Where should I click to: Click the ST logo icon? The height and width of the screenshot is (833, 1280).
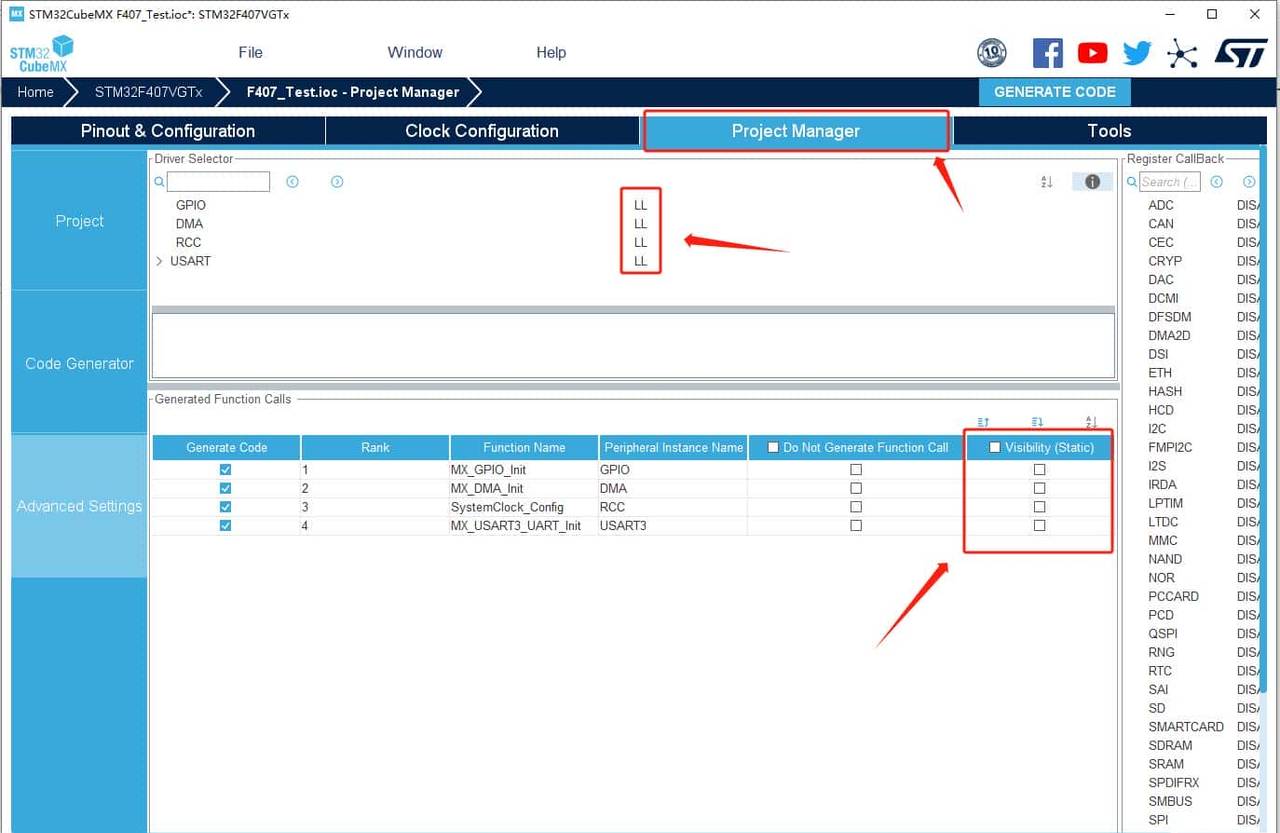coord(1240,53)
